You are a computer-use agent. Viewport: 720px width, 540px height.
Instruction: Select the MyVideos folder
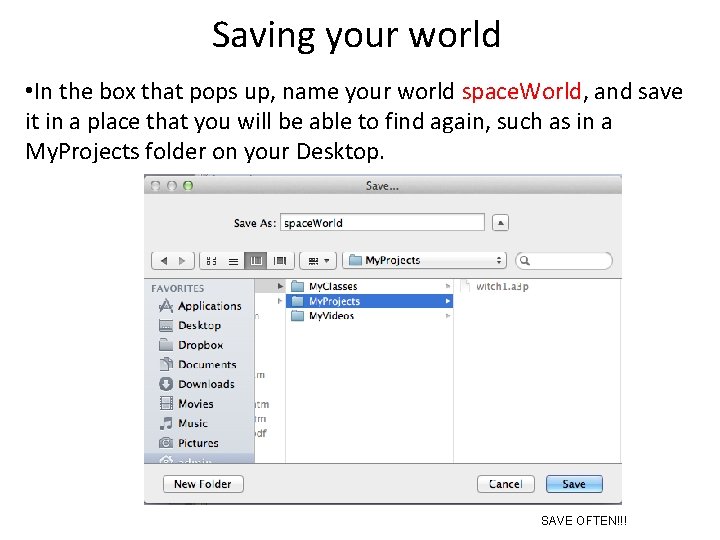point(370,316)
